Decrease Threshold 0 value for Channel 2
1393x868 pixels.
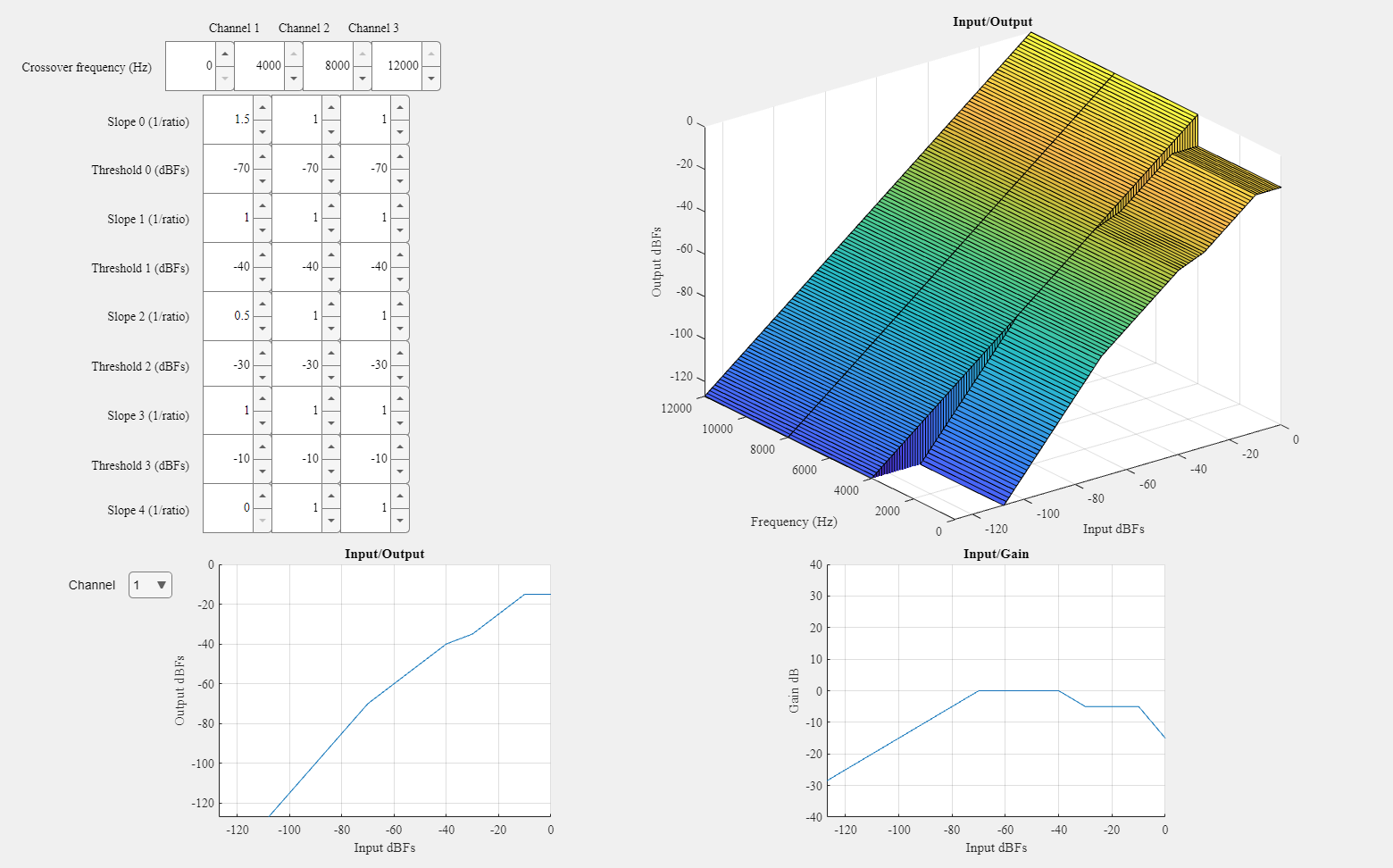(x=330, y=180)
